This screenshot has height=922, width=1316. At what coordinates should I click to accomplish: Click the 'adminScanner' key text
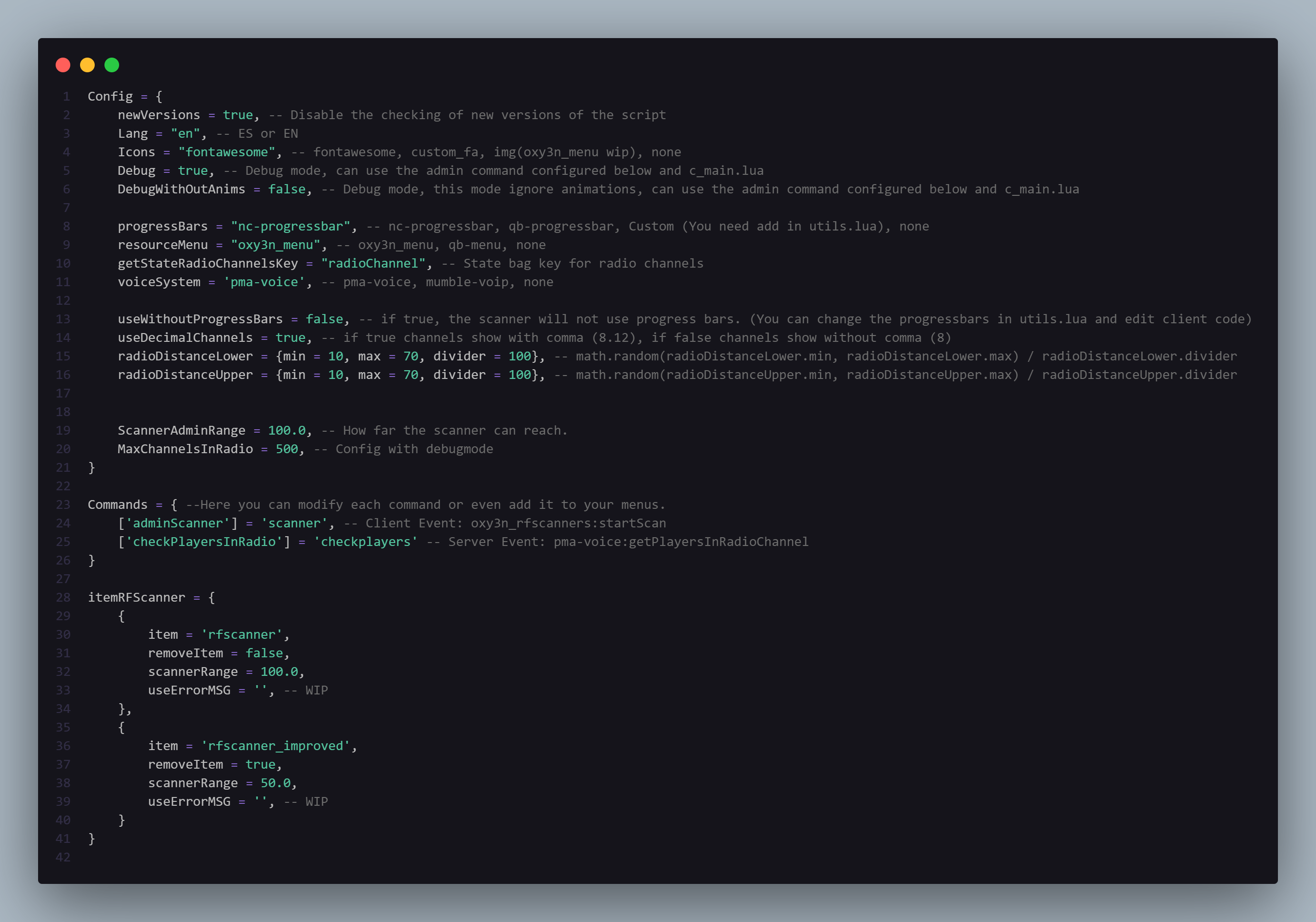coord(178,524)
